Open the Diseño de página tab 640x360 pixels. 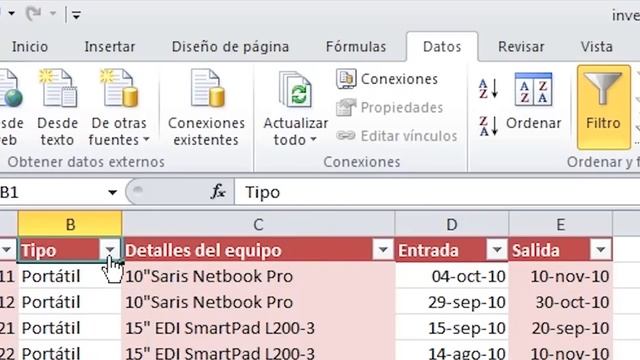click(230, 47)
